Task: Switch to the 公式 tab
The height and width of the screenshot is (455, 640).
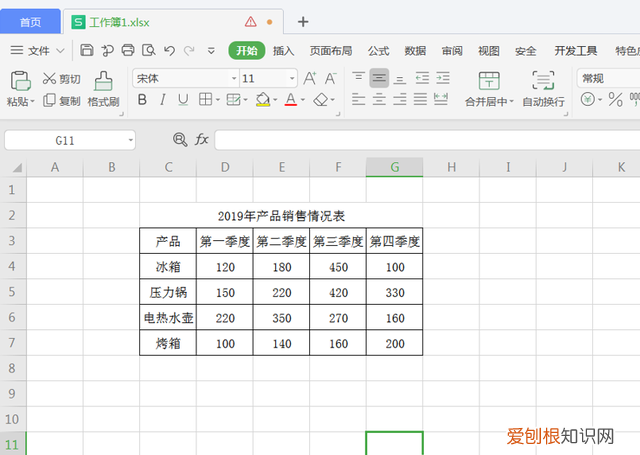Action: tap(378, 51)
